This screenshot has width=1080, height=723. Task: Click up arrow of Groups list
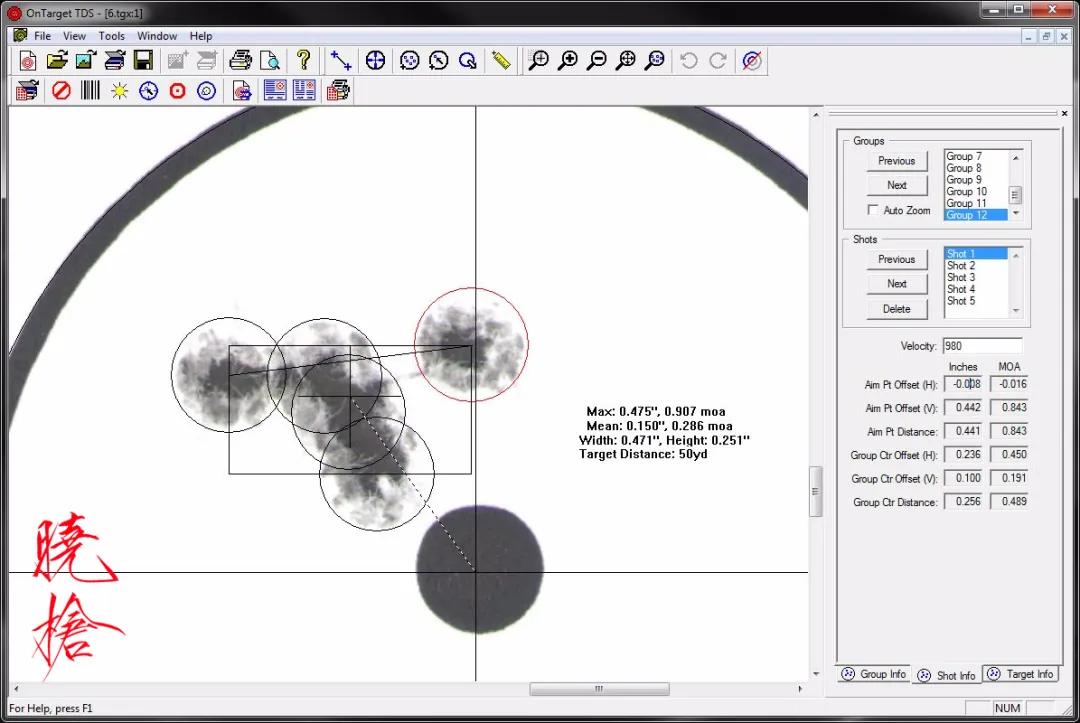[x=1016, y=158]
